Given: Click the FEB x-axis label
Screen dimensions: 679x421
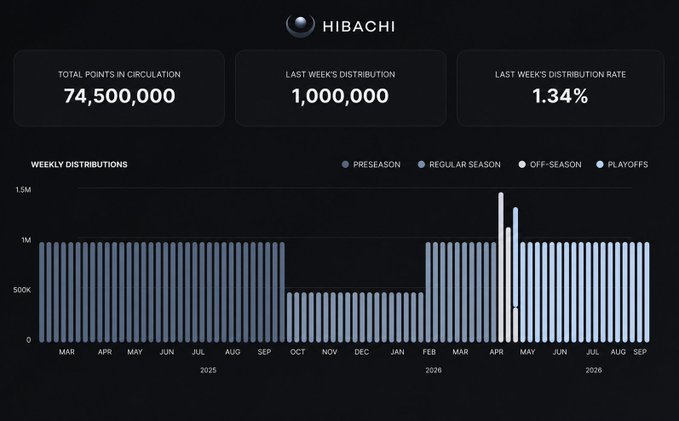Looking at the screenshot, I should (x=429, y=352).
